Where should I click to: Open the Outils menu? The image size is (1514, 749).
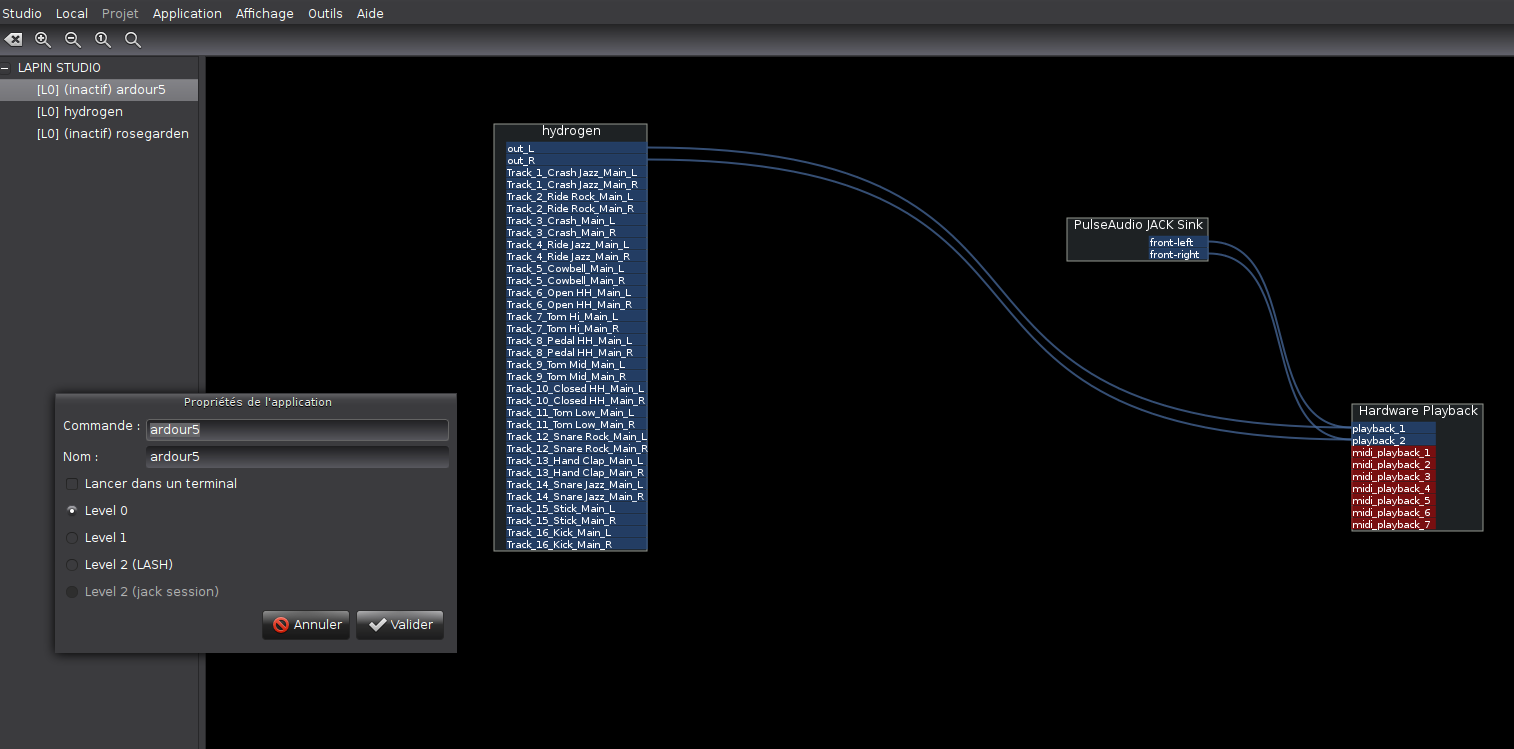click(x=325, y=13)
